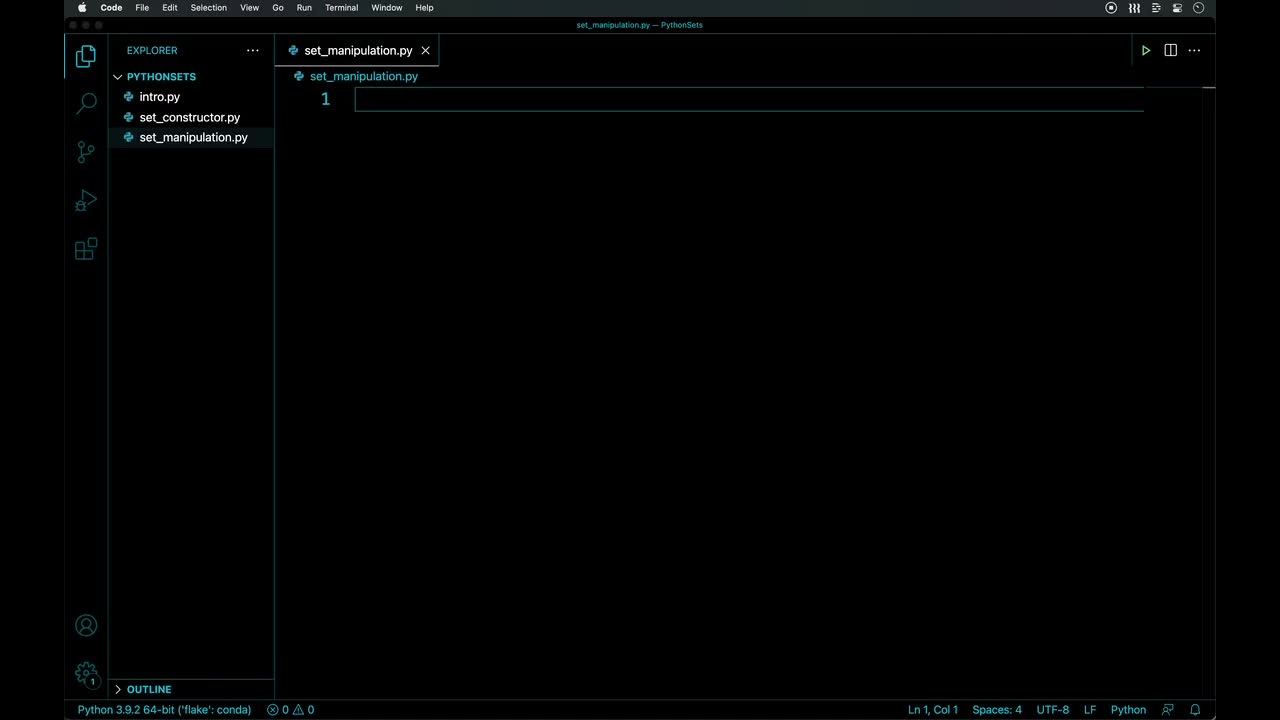Open the Run and Debug view
Screen dimensions: 1280x720
tap(86, 201)
